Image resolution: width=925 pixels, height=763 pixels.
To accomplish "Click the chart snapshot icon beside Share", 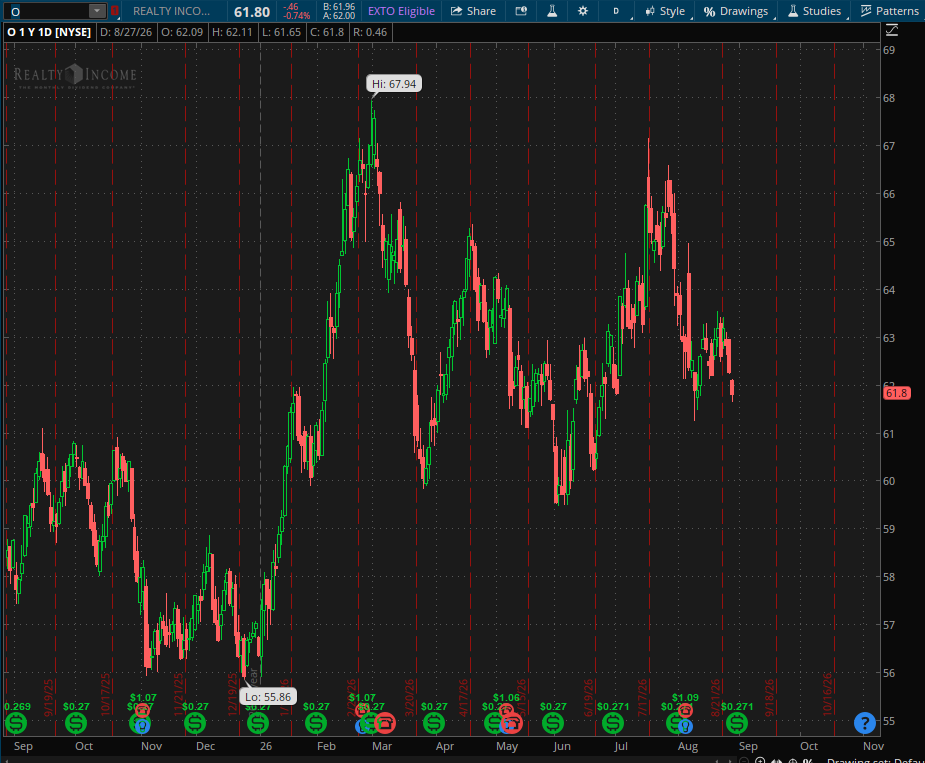I will click(x=521, y=11).
